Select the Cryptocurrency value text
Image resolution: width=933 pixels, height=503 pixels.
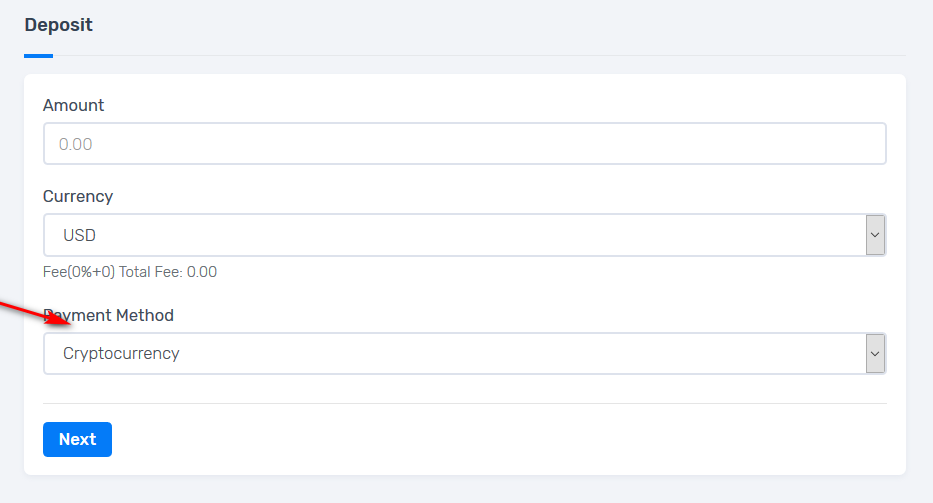[x=121, y=354]
